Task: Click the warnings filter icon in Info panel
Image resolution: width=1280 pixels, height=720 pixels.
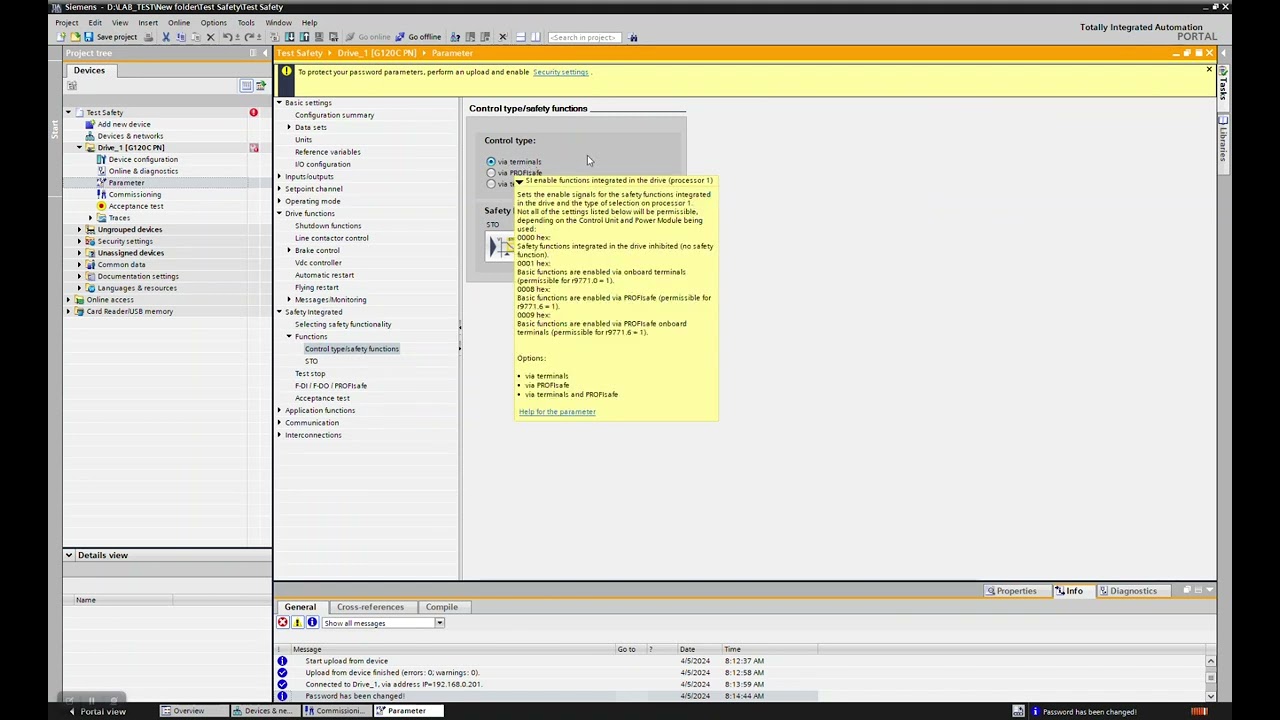Action: [297, 623]
